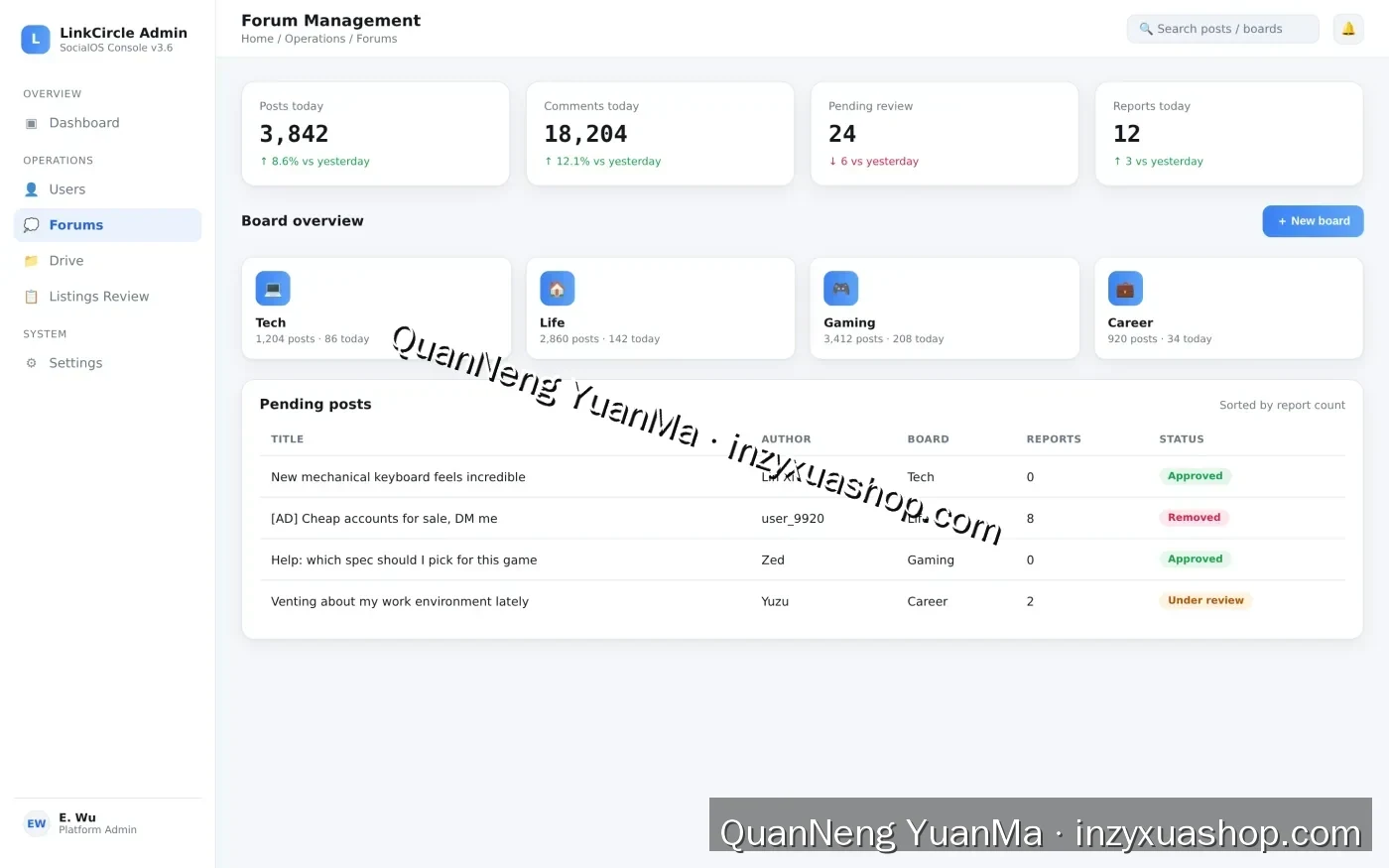The image size is (1389, 868).
Task: Click the search magnifier icon
Action: 1146,29
